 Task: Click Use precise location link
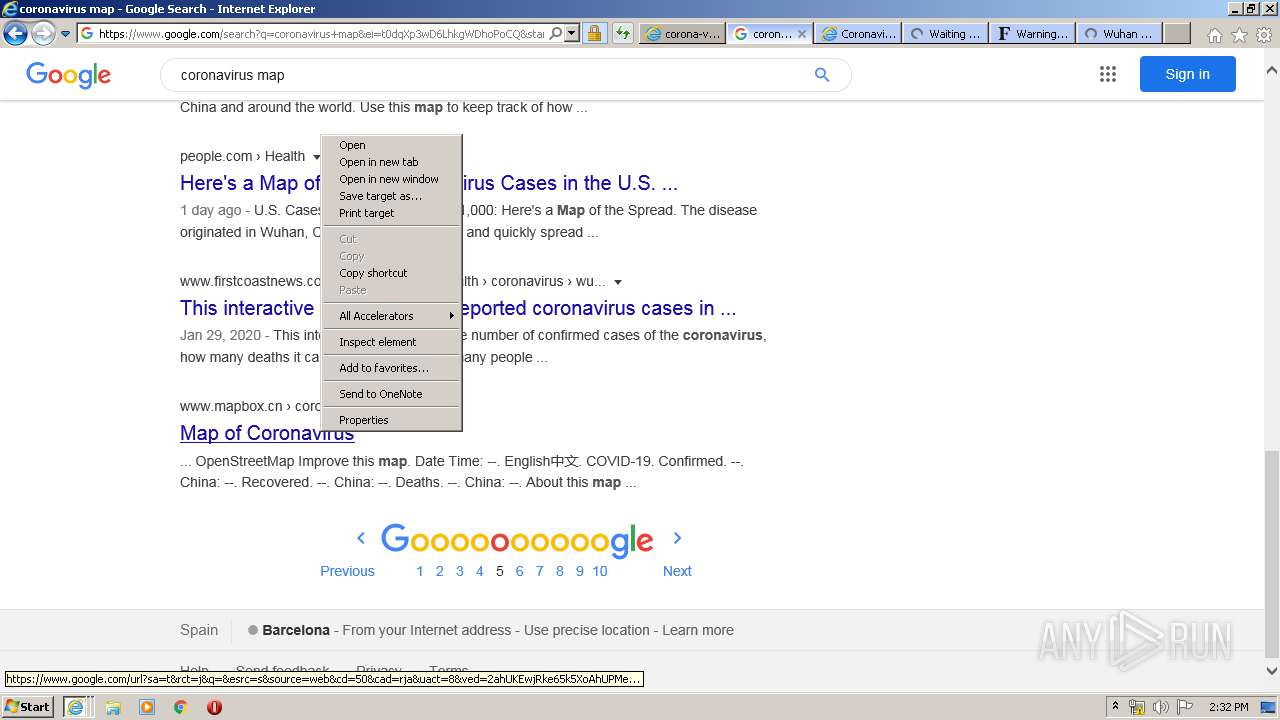(x=587, y=630)
